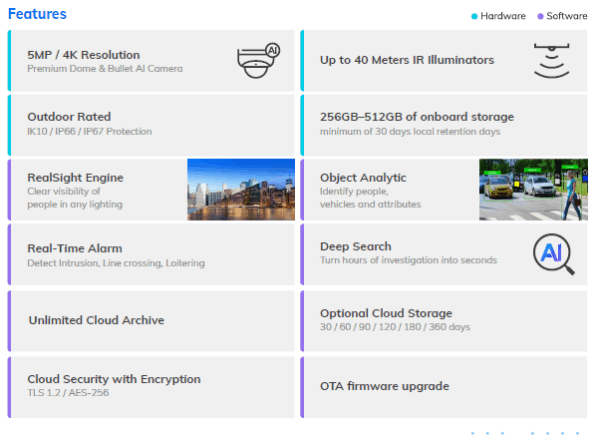
Task: Open the Deep Search feature title
Action: (355, 247)
